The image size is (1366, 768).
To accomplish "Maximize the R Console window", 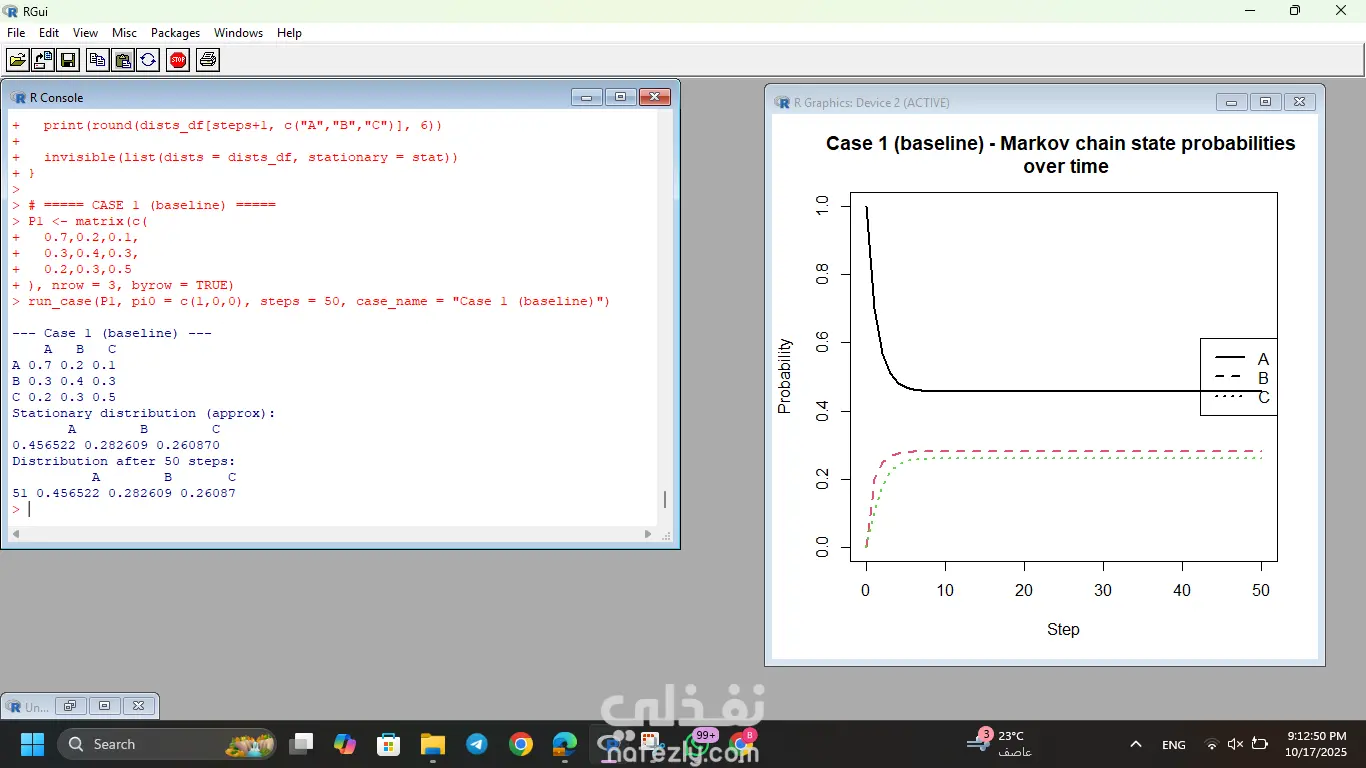I will 620,97.
